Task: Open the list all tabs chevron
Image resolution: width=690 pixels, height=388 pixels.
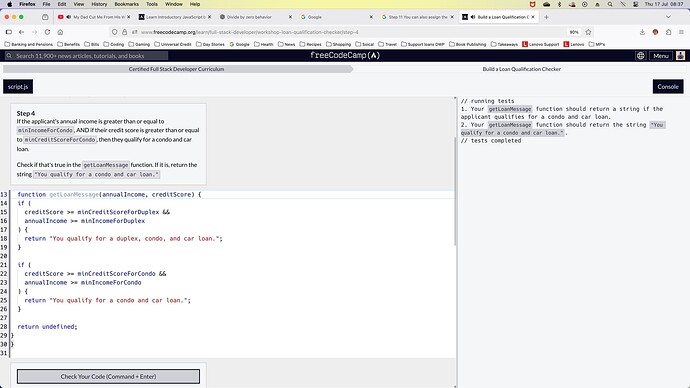Action: (668, 17)
